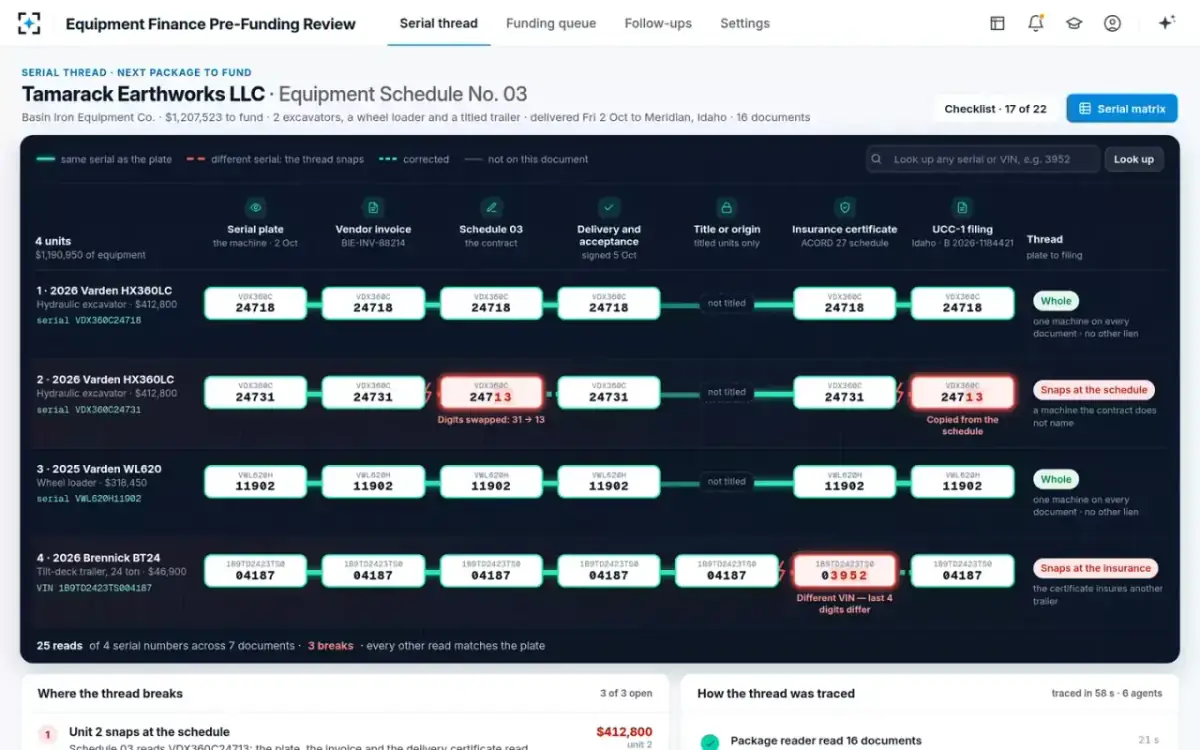Click the lock icon above Title or origin
1200x750 pixels.
[726, 207]
